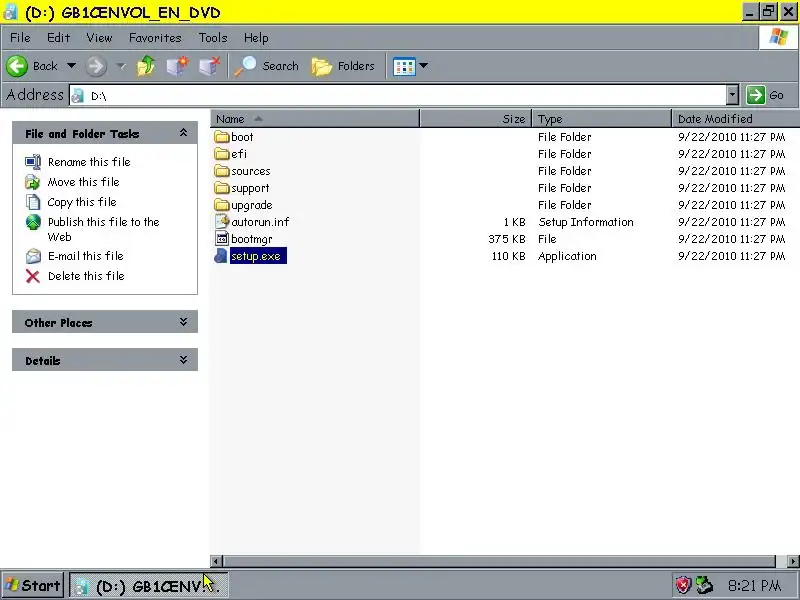
Task: Click the horizontal scrollbar left arrow
Action: [216, 561]
